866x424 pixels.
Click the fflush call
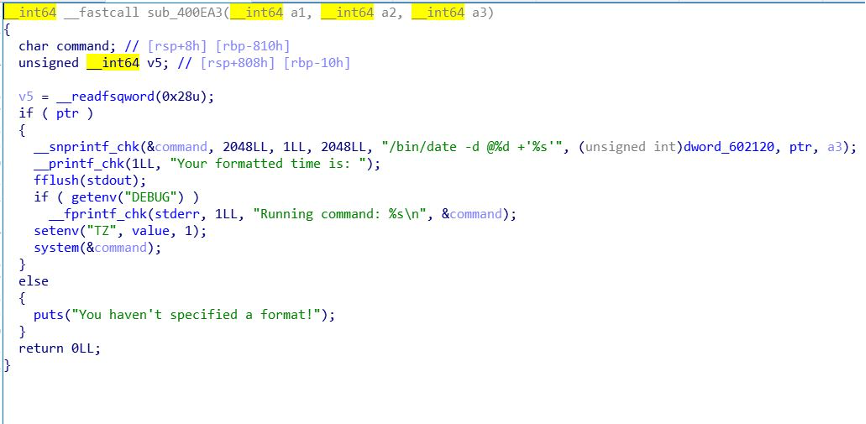click(x=56, y=181)
